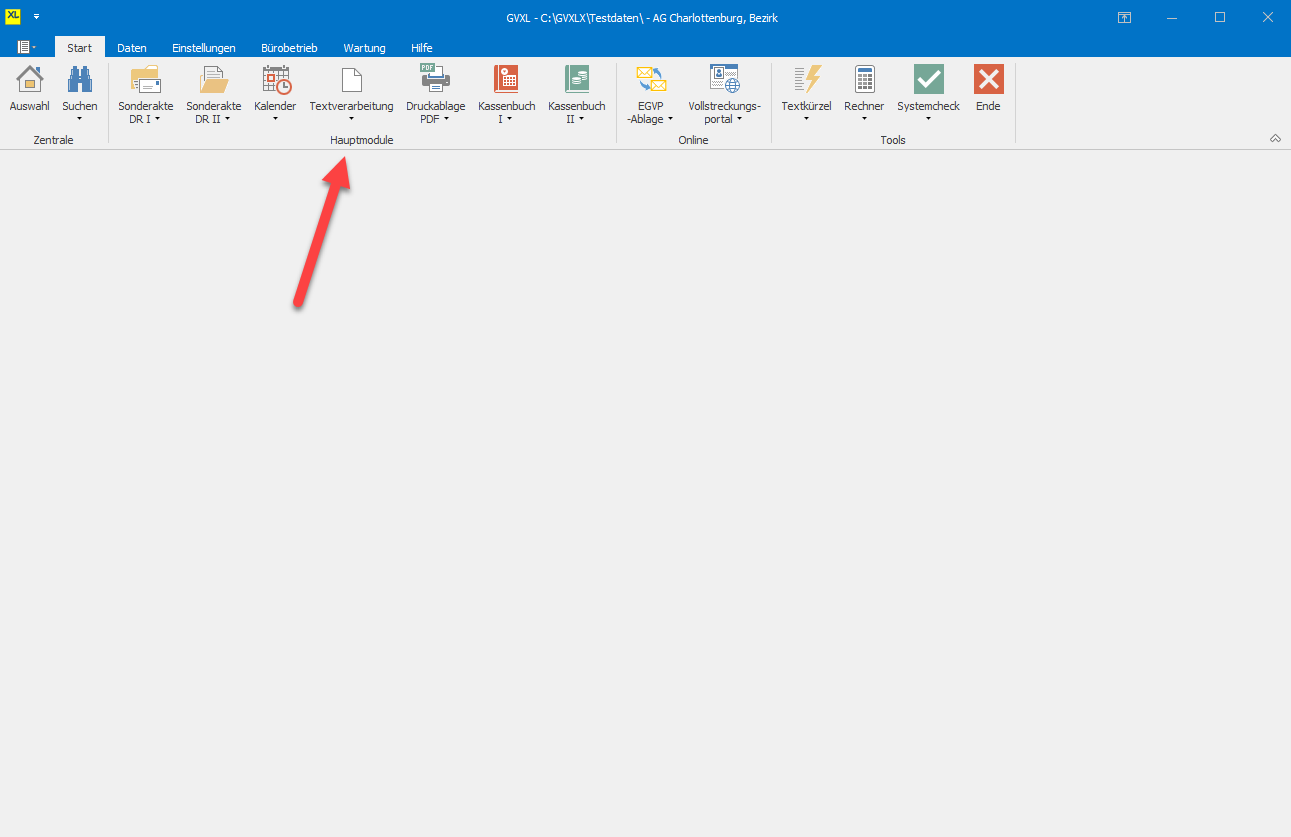This screenshot has width=1291, height=837.
Task: Collapse the ribbon with the chevron
Action: [x=1275, y=139]
